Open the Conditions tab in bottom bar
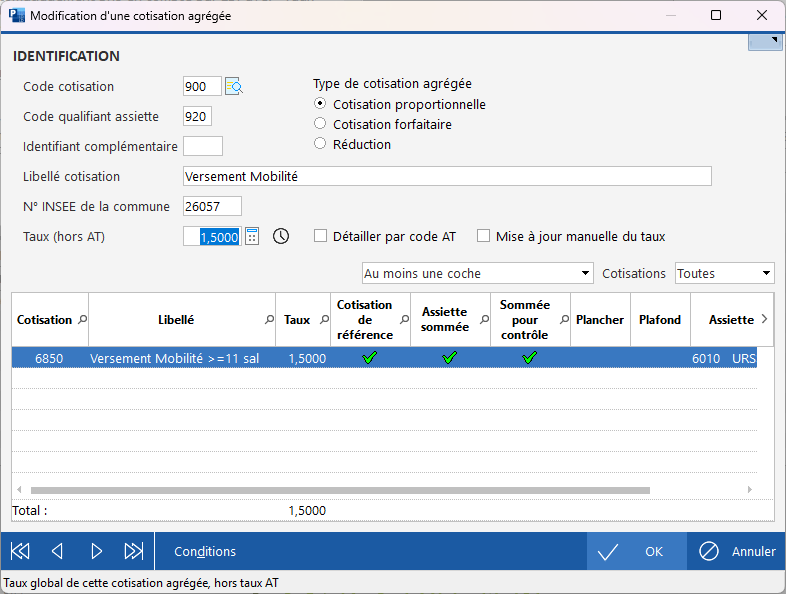This screenshot has height=594, width=786. pyautogui.click(x=205, y=551)
